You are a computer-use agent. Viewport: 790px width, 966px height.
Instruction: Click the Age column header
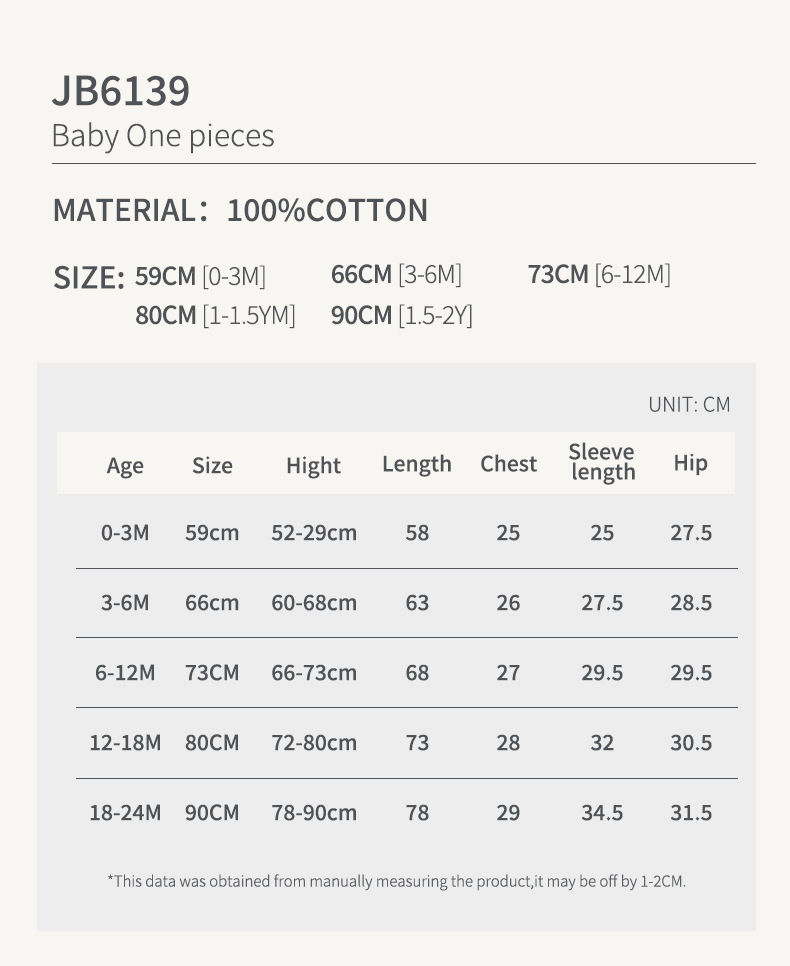[x=125, y=466]
